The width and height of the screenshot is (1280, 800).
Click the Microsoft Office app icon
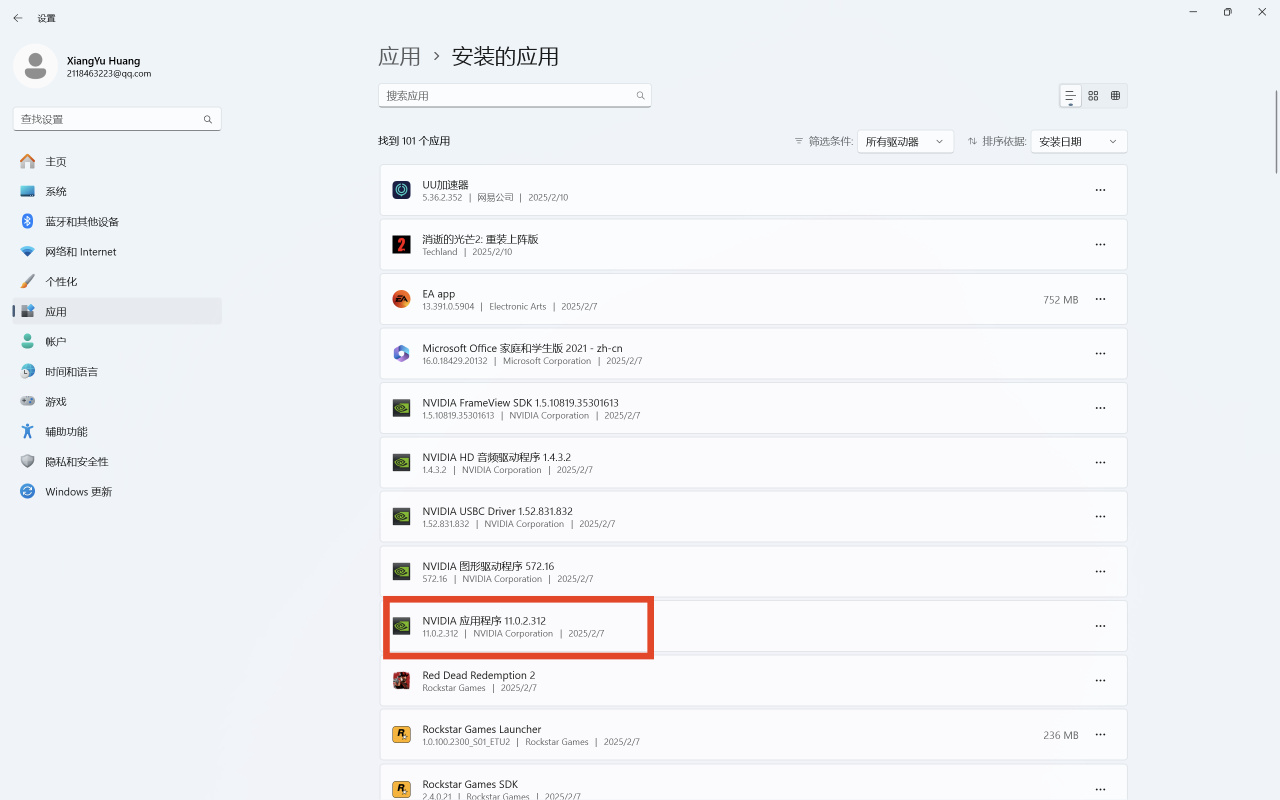pyautogui.click(x=401, y=353)
